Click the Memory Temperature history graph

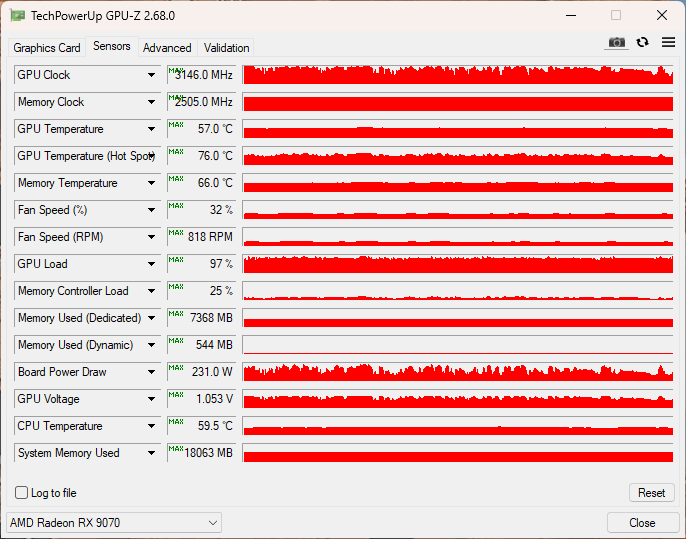(458, 183)
